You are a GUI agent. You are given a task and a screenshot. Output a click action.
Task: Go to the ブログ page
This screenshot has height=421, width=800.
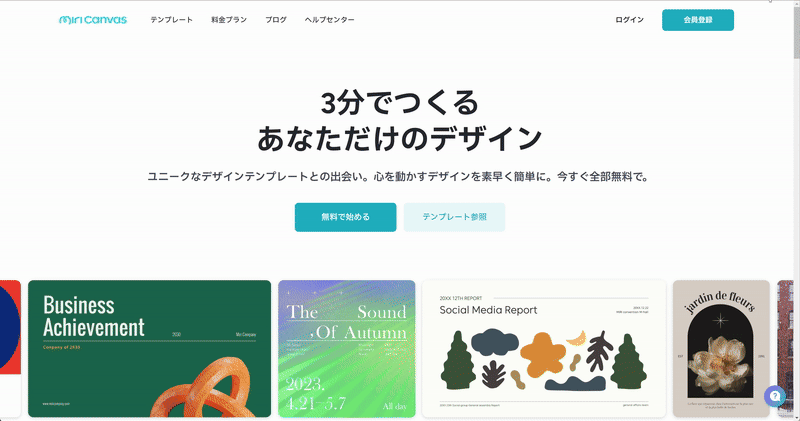point(276,20)
